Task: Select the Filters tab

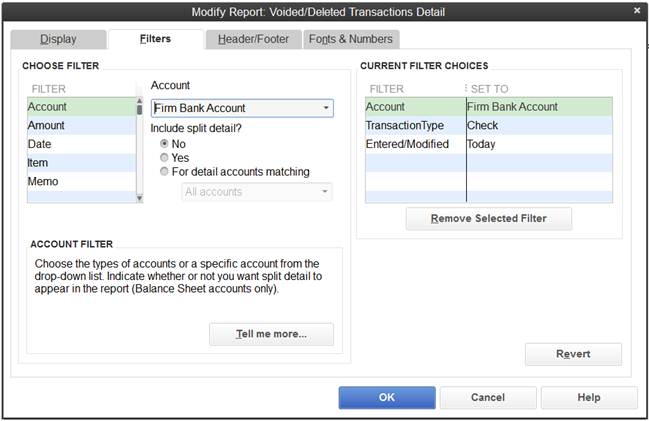Action: [x=154, y=39]
